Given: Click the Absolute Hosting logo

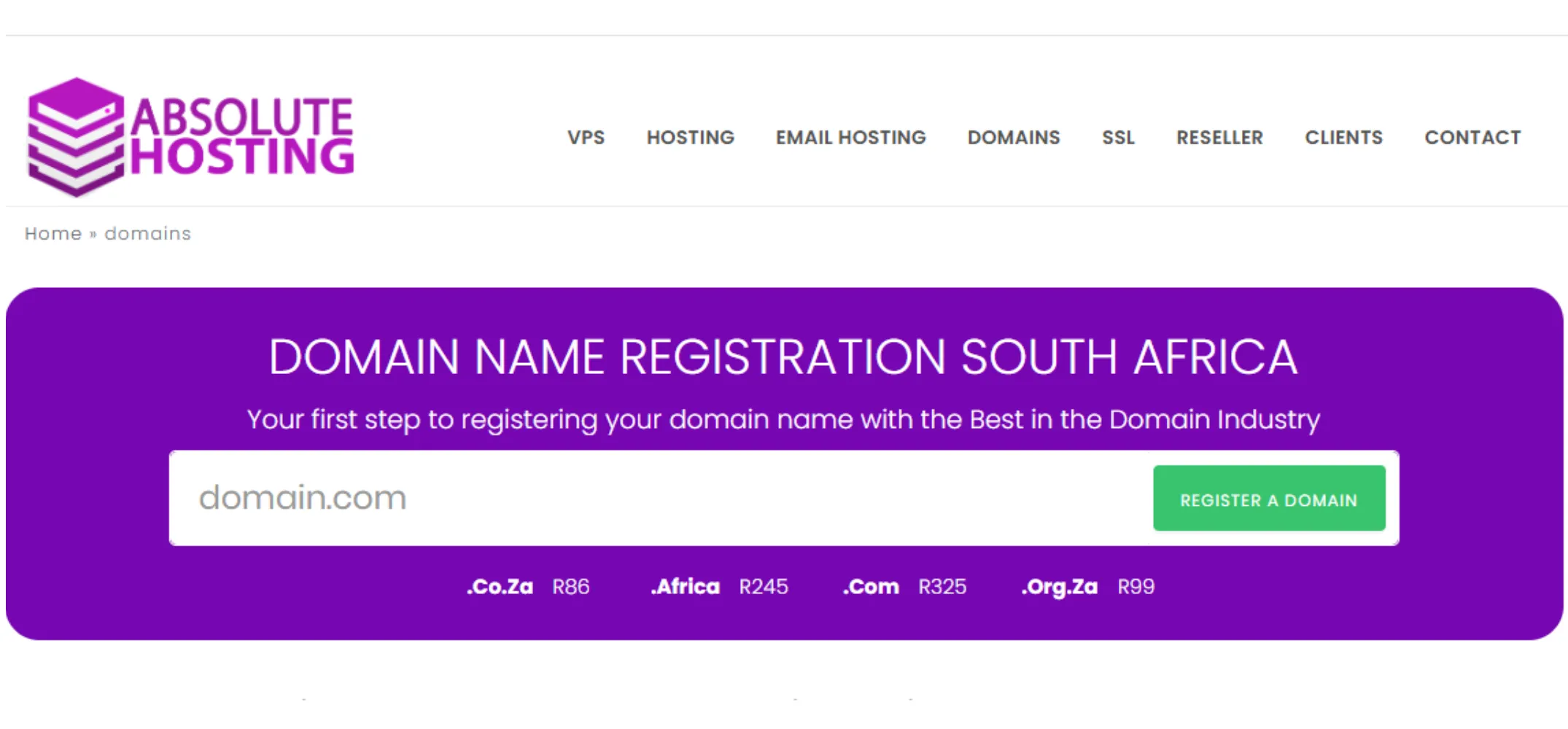Looking at the screenshot, I should pyautogui.click(x=190, y=137).
